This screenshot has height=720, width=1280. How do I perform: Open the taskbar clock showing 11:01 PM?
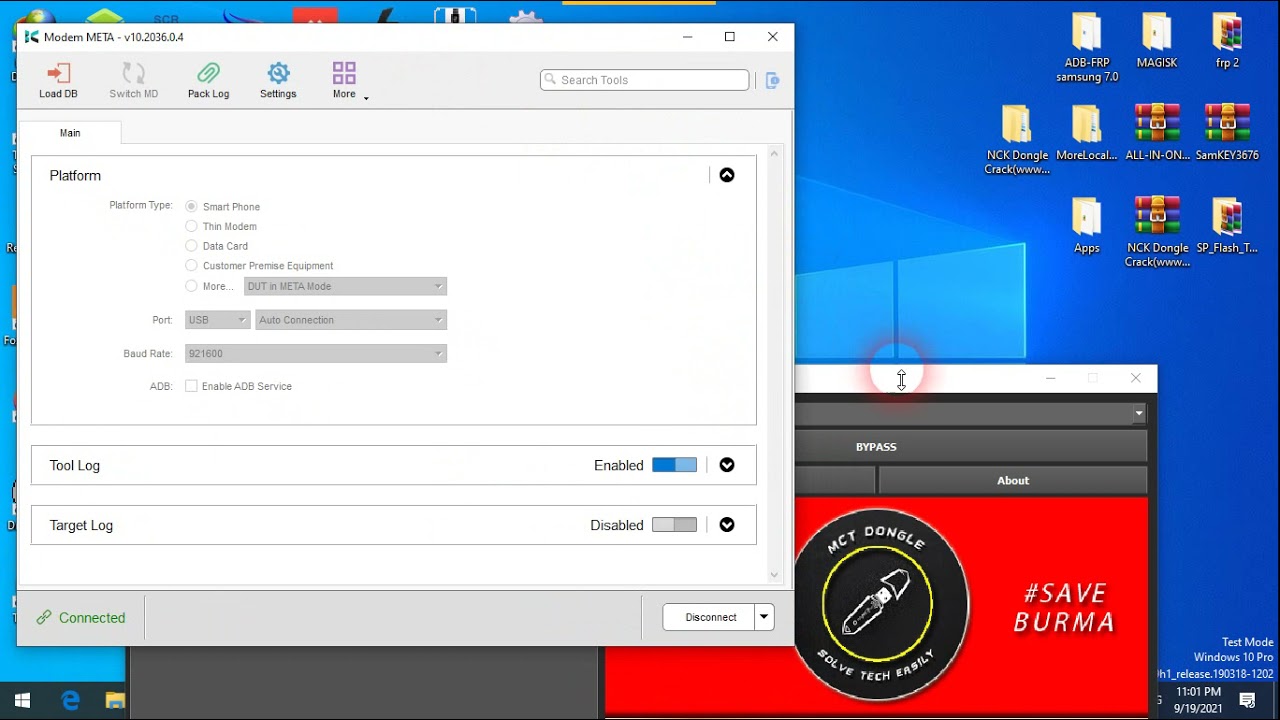1198,700
